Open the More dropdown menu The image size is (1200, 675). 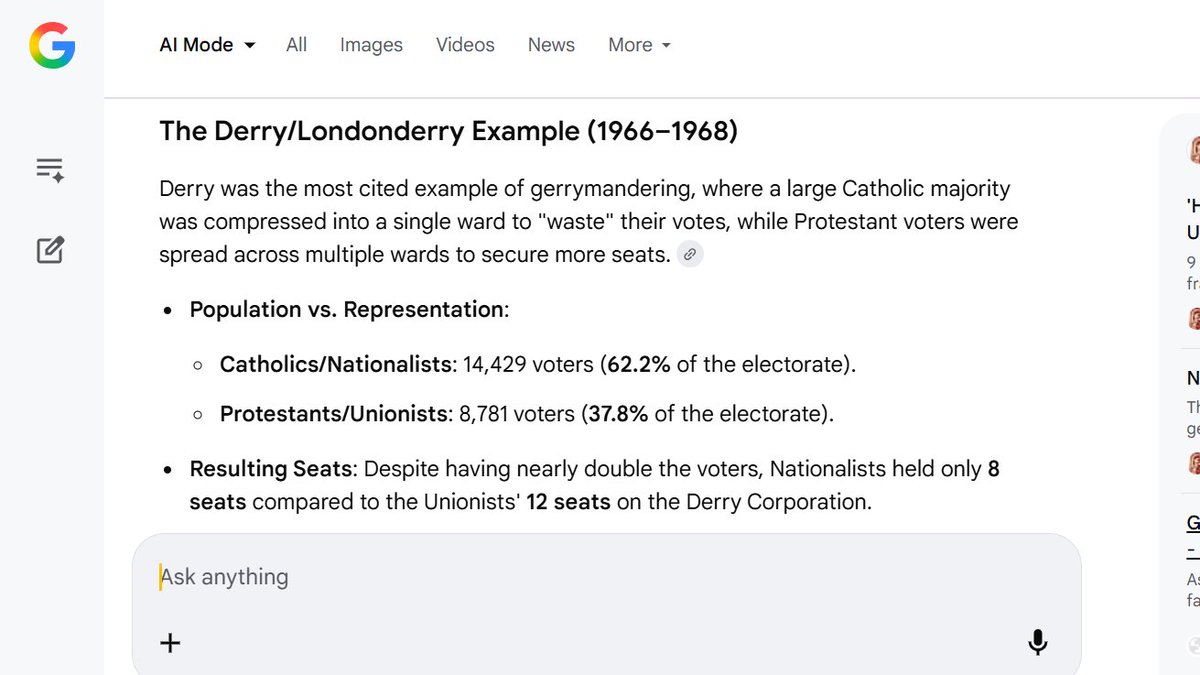tap(639, 45)
